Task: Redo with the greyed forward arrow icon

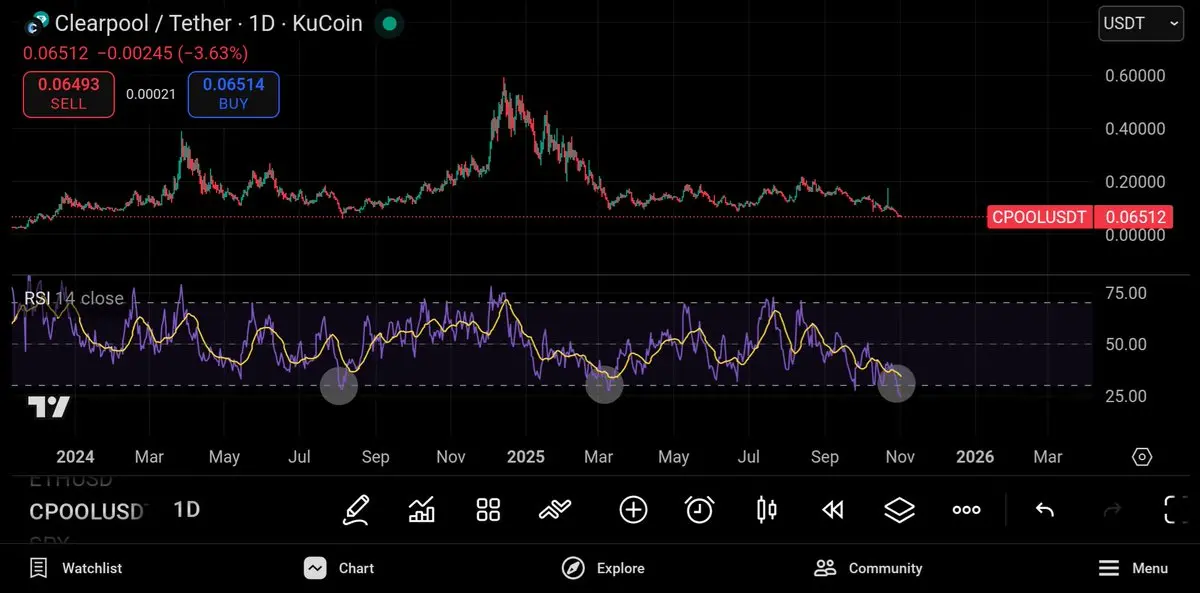Action: coord(1112,510)
